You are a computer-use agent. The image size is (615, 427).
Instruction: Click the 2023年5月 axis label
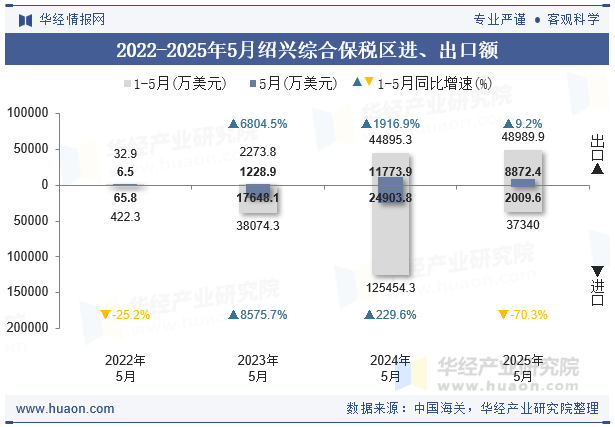pos(258,368)
